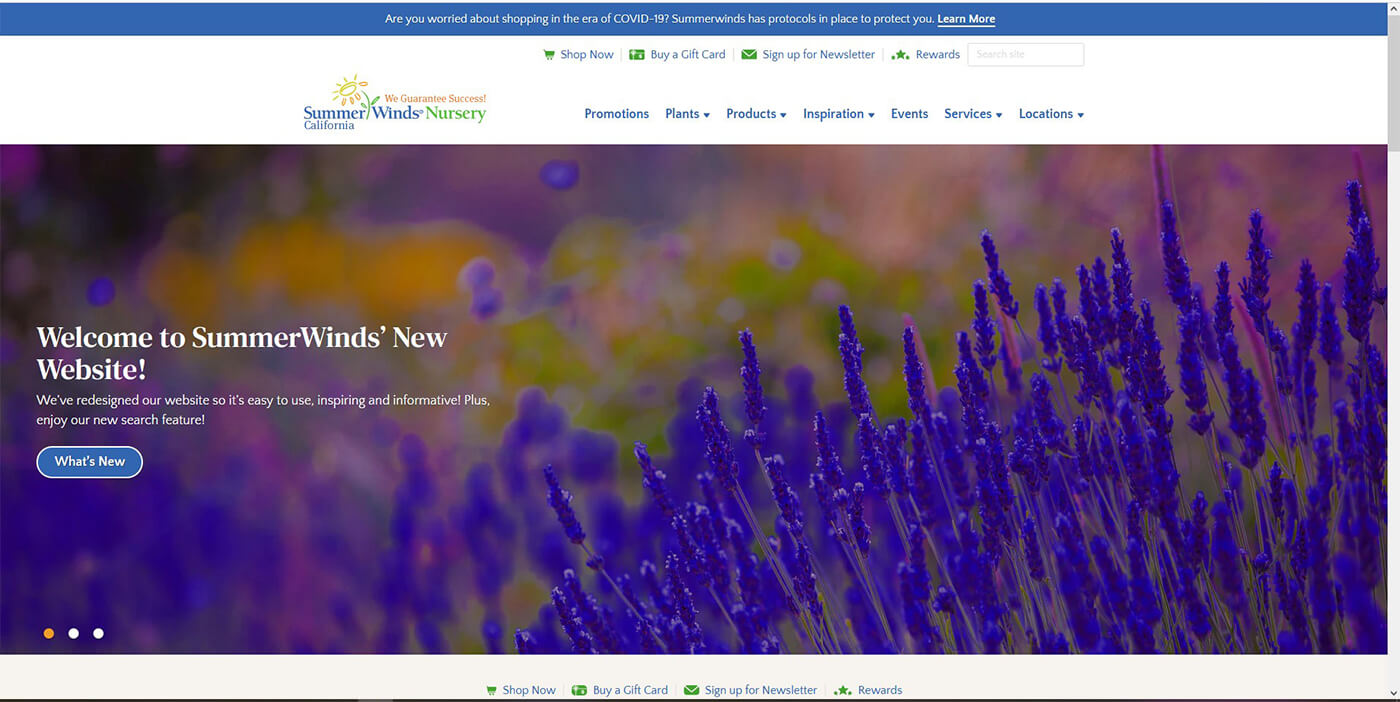Expand the Services dropdown menu

point(973,114)
